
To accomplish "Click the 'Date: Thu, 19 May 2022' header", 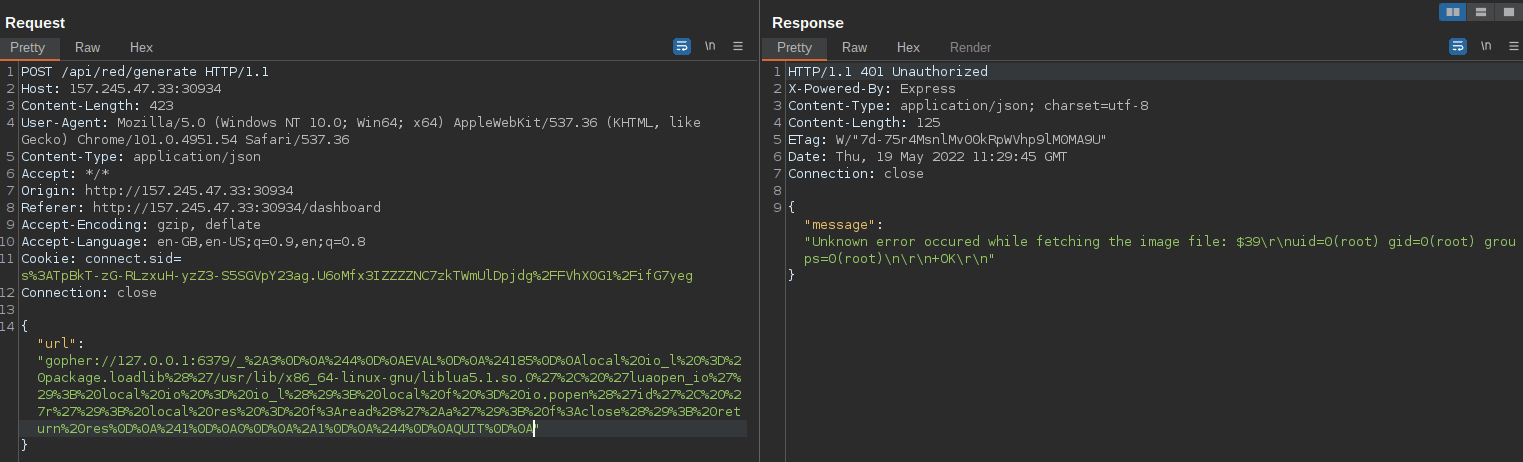I will [928, 157].
